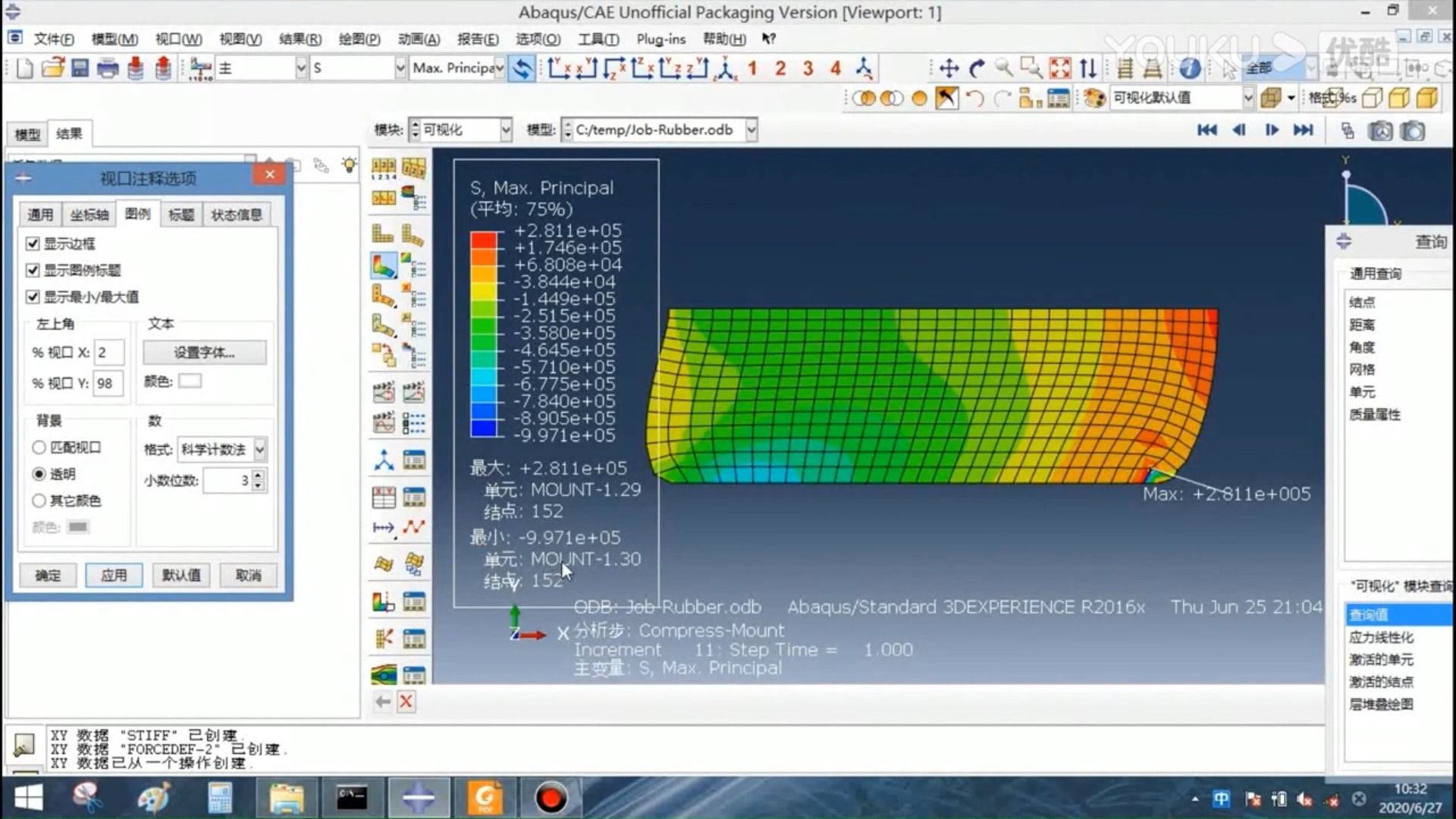Click the undo arrow icon
The height and width of the screenshot is (819, 1456).
click(975, 98)
